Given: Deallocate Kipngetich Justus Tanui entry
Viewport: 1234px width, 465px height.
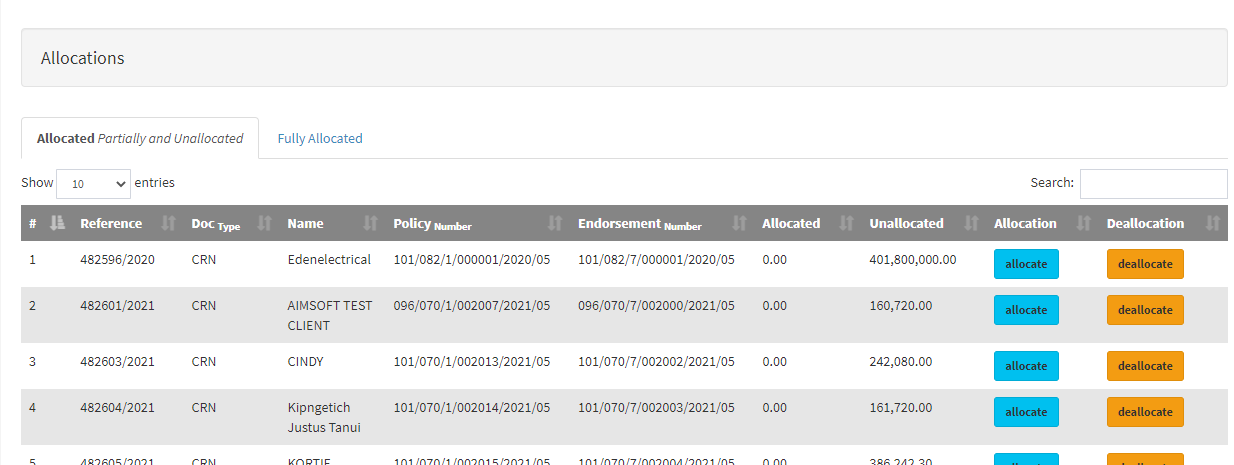Looking at the screenshot, I should (1144, 412).
